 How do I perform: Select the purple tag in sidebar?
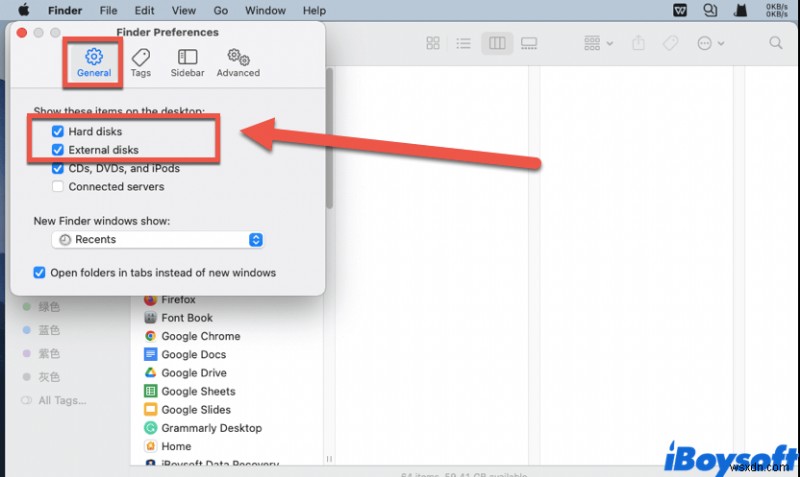42,353
